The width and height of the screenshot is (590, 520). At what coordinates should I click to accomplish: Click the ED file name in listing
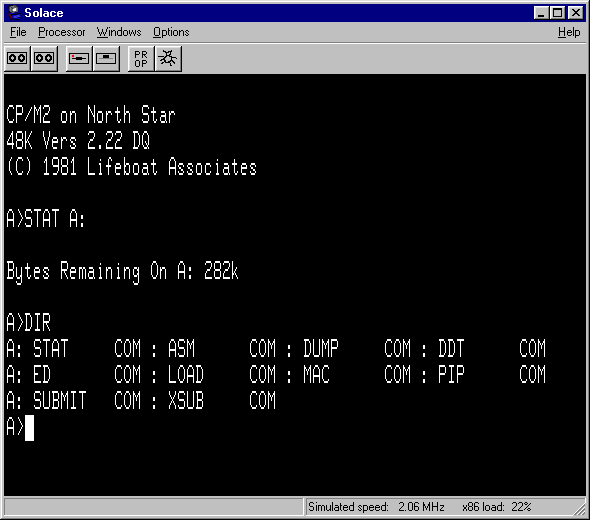coord(42,374)
